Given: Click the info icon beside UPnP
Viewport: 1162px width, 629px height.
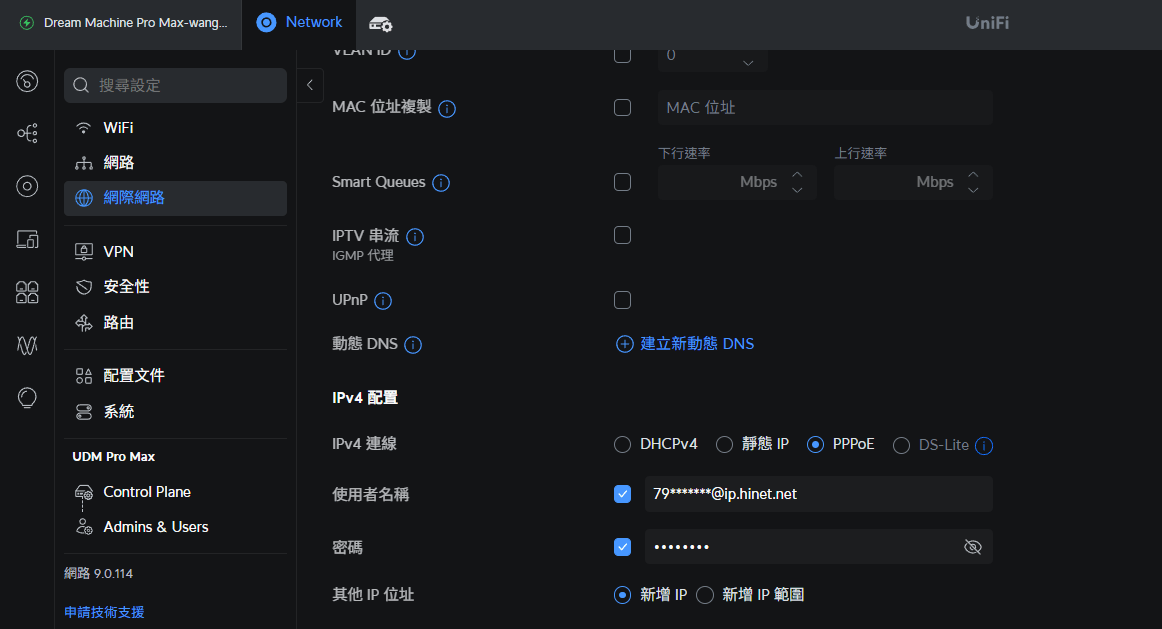Looking at the screenshot, I should click(383, 300).
